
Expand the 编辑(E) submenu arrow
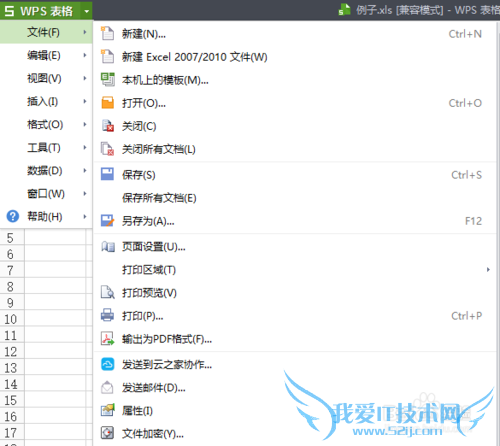click(85, 55)
